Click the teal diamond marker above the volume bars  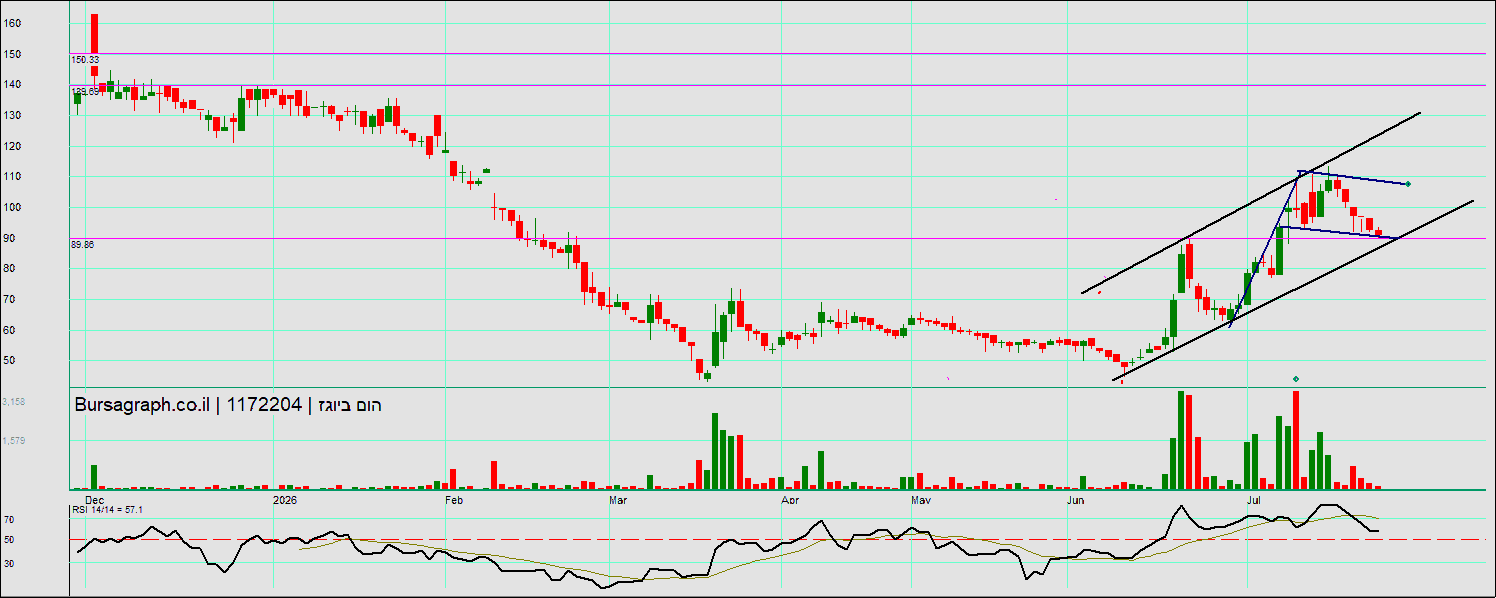(x=1296, y=379)
